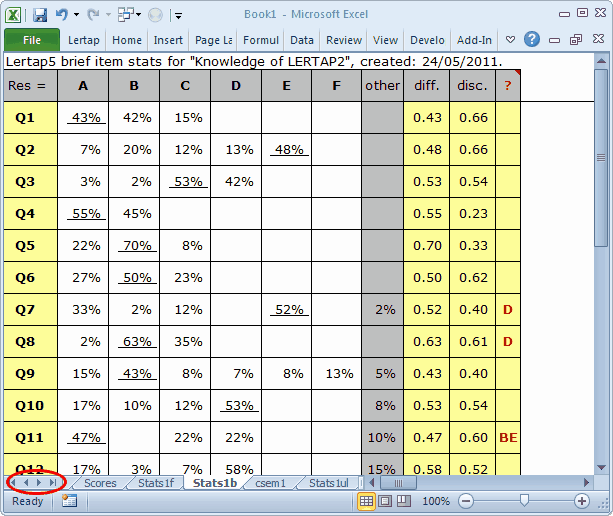Click zoom out minus button
The width and height of the screenshot is (613, 516).
(466, 500)
